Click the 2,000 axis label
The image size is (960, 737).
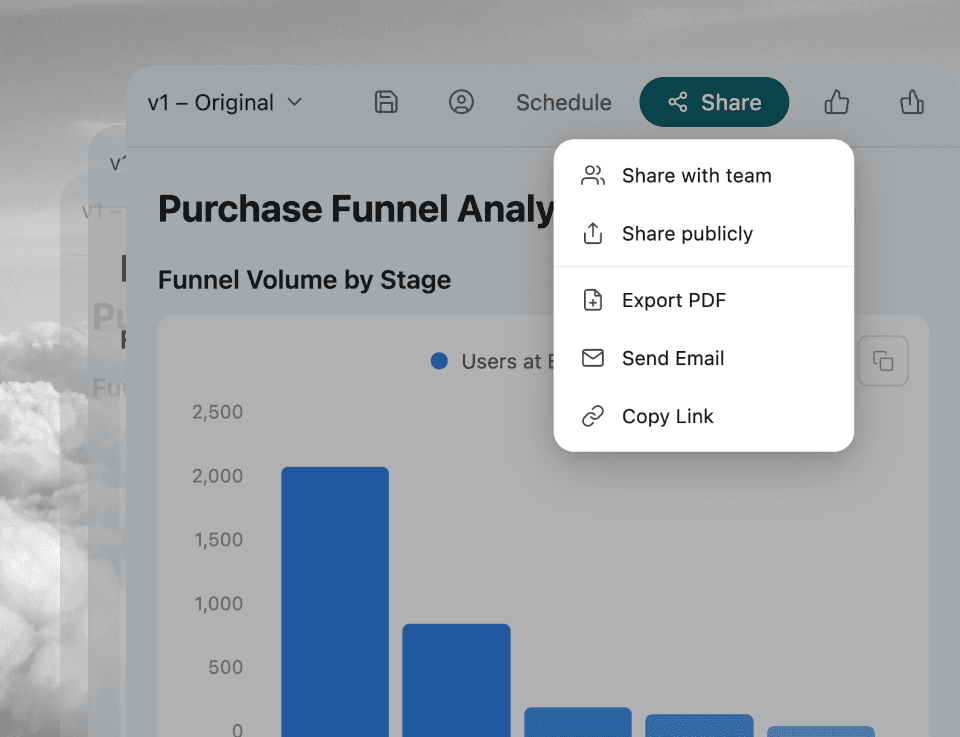point(217,476)
